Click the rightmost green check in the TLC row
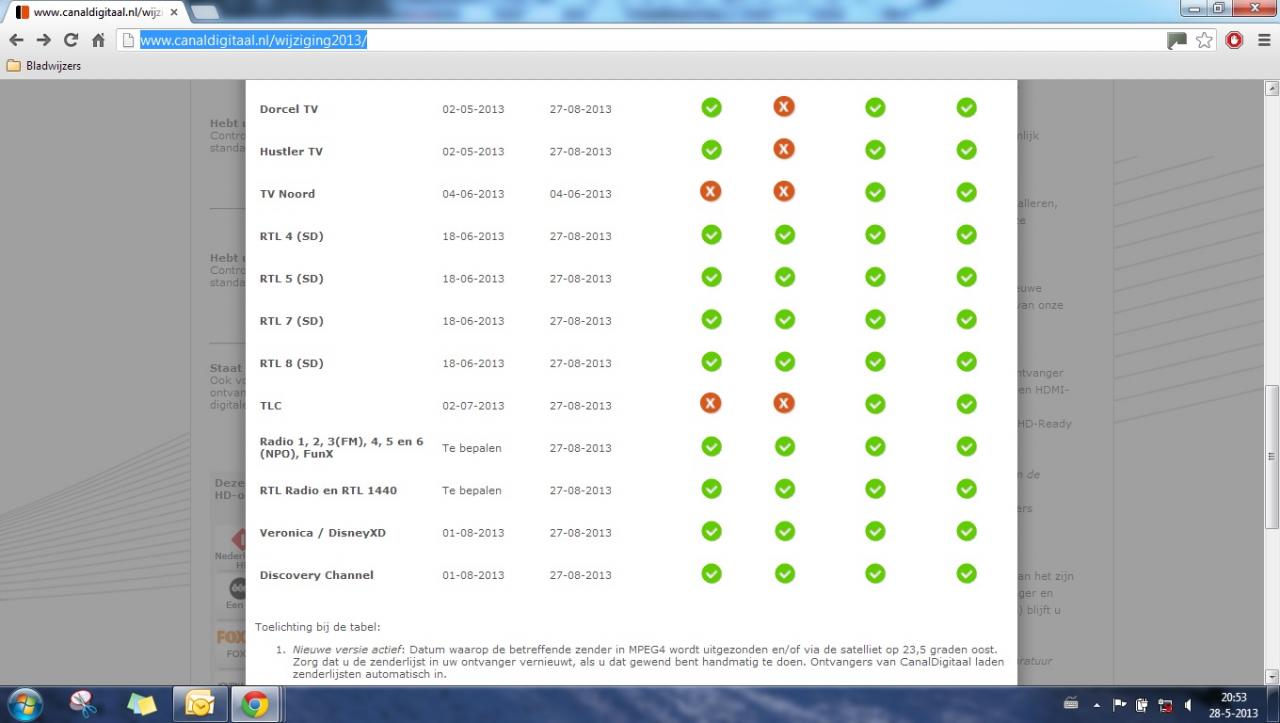Viewport: 1280px width, 723px height. (966, 404)
